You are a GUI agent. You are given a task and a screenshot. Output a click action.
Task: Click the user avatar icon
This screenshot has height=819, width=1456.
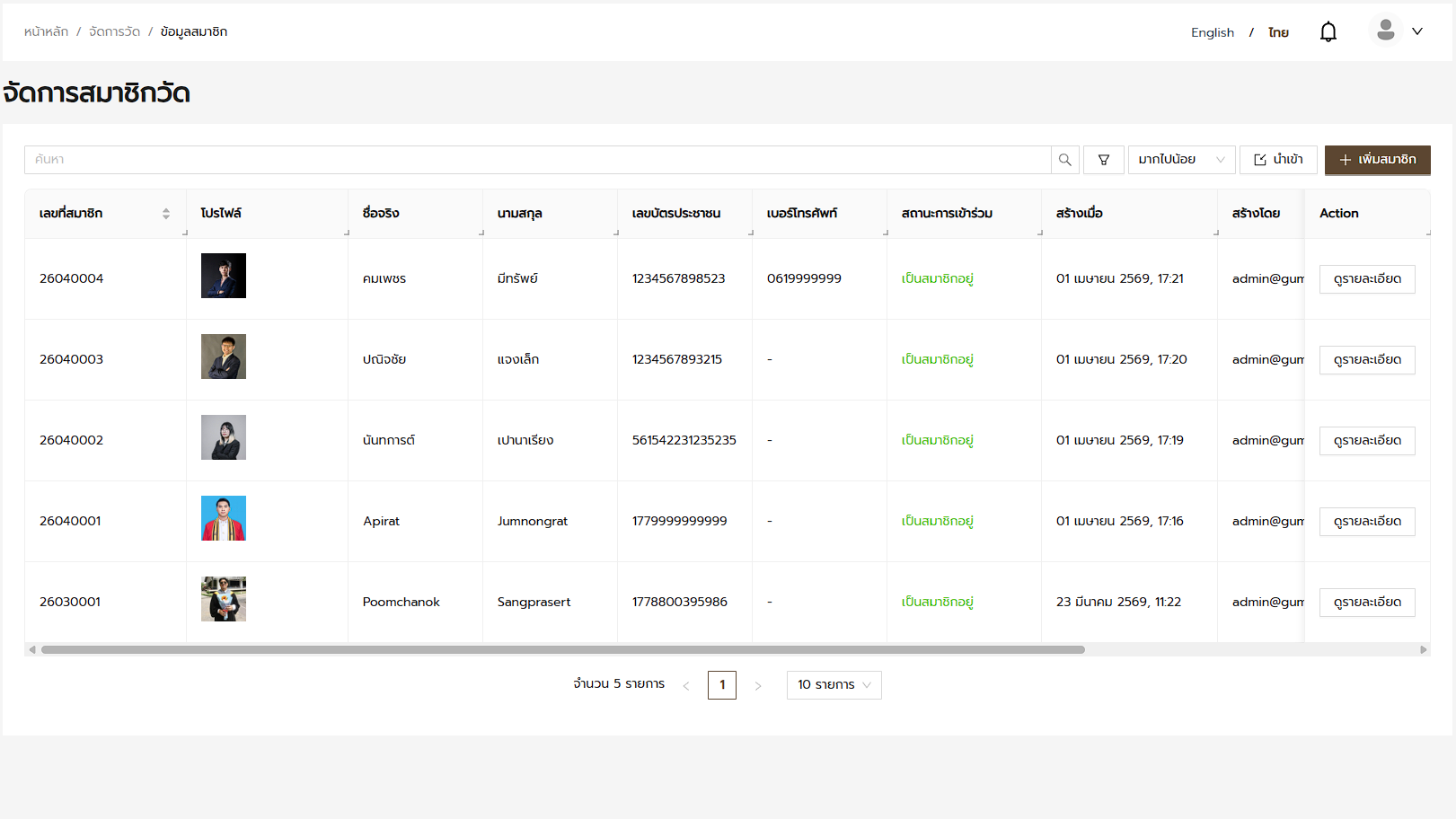[x=1385, y=31]
